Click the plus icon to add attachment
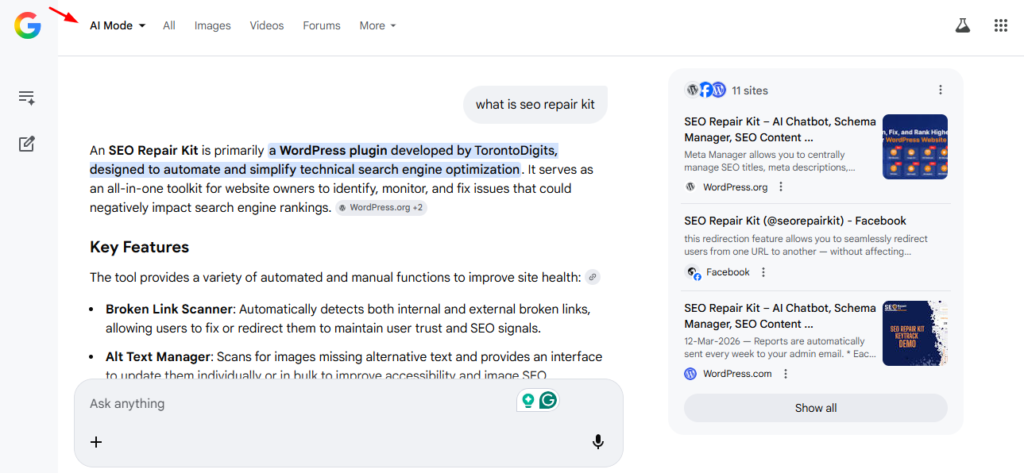This screenshot has width=1024, height=473. (x=96, y=442)
